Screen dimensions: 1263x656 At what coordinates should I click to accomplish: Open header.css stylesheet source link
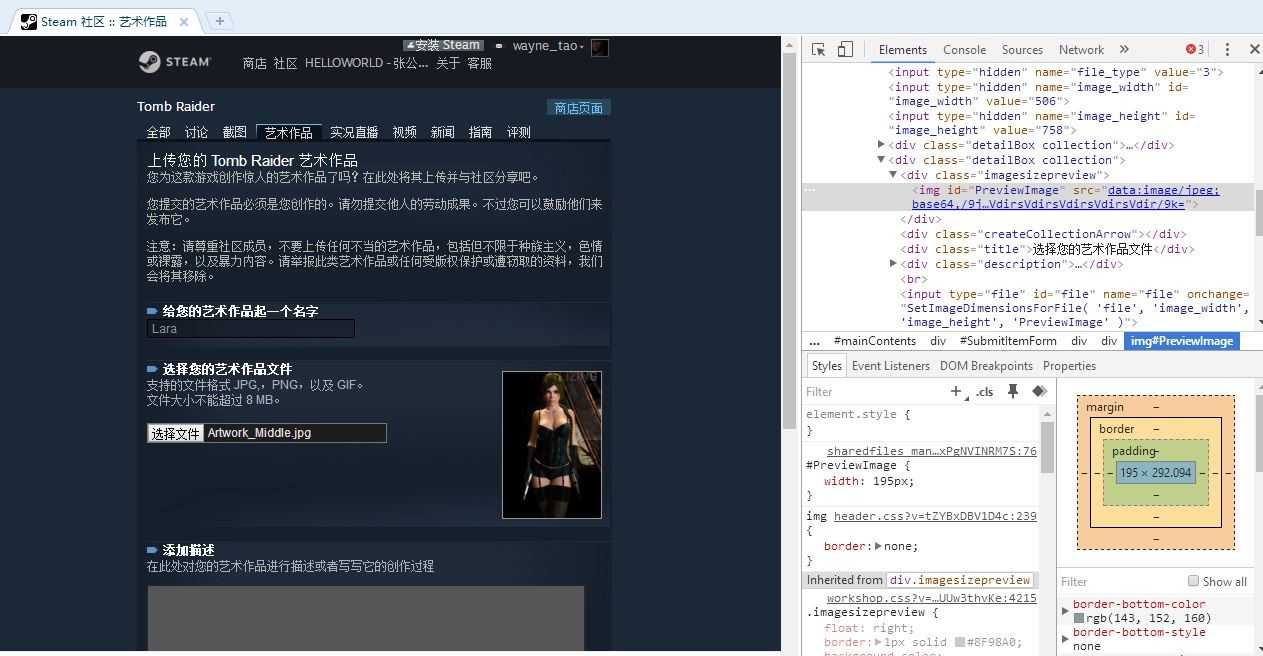[x=935, y=516]
